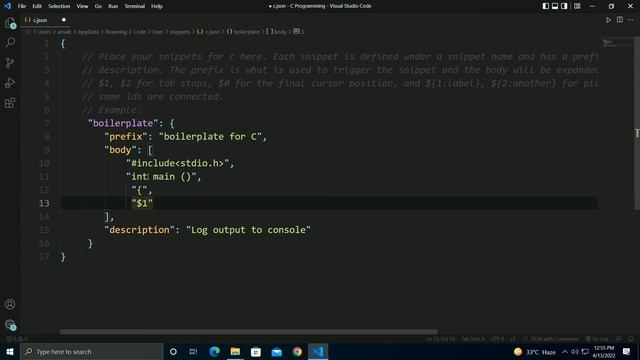
Task: Click the VS Code icon on the taskbar
Action: point(318,352)
